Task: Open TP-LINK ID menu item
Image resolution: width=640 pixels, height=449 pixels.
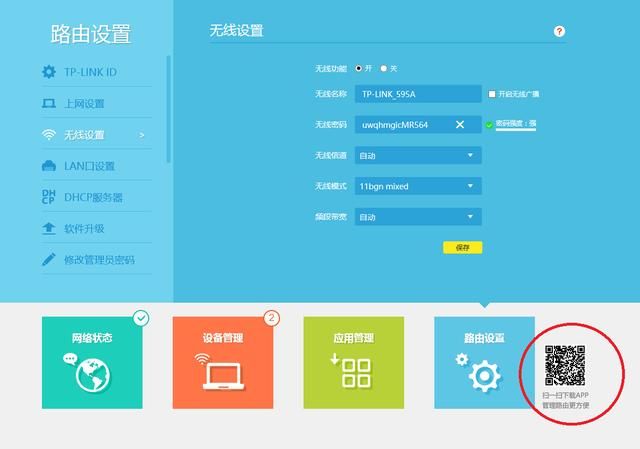Action: pyautogui.click(x=97, y=72)
